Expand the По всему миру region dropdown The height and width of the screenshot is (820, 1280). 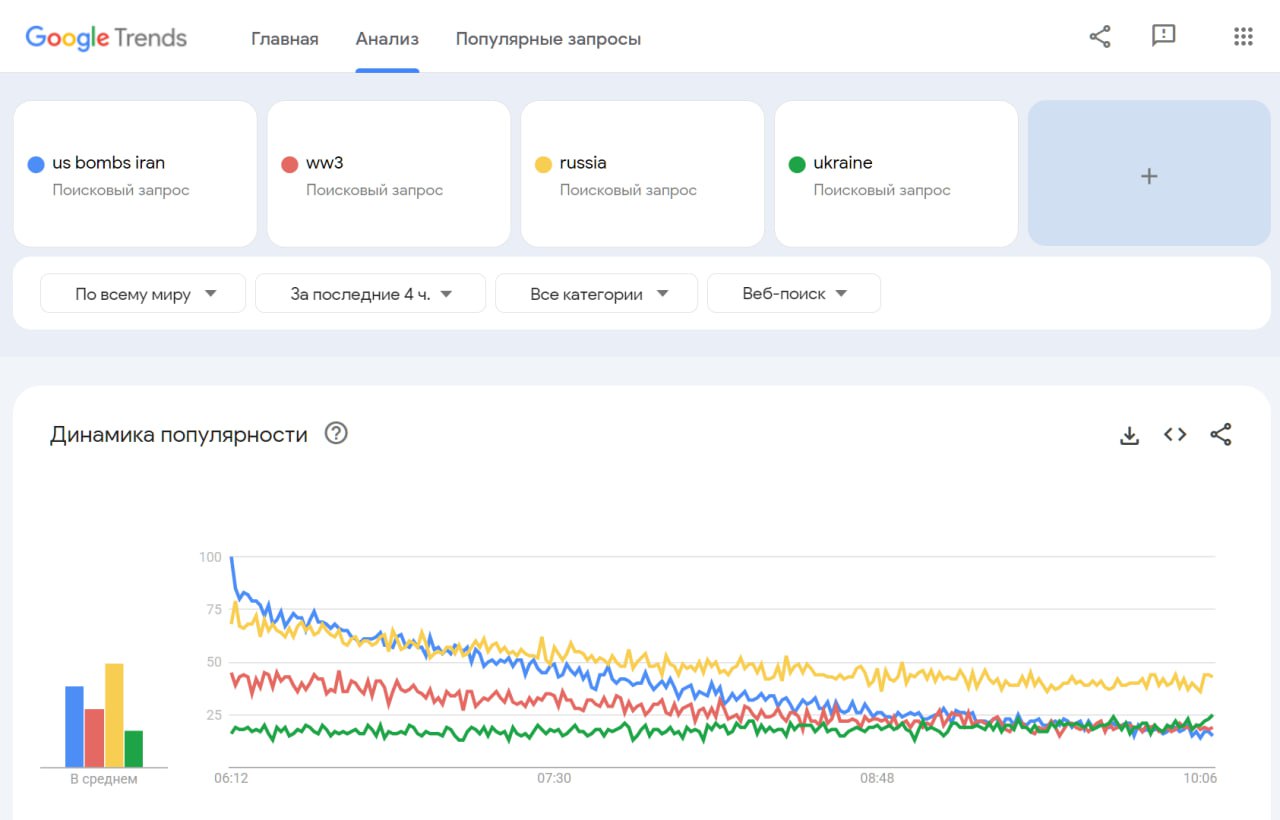coord(143,294)
